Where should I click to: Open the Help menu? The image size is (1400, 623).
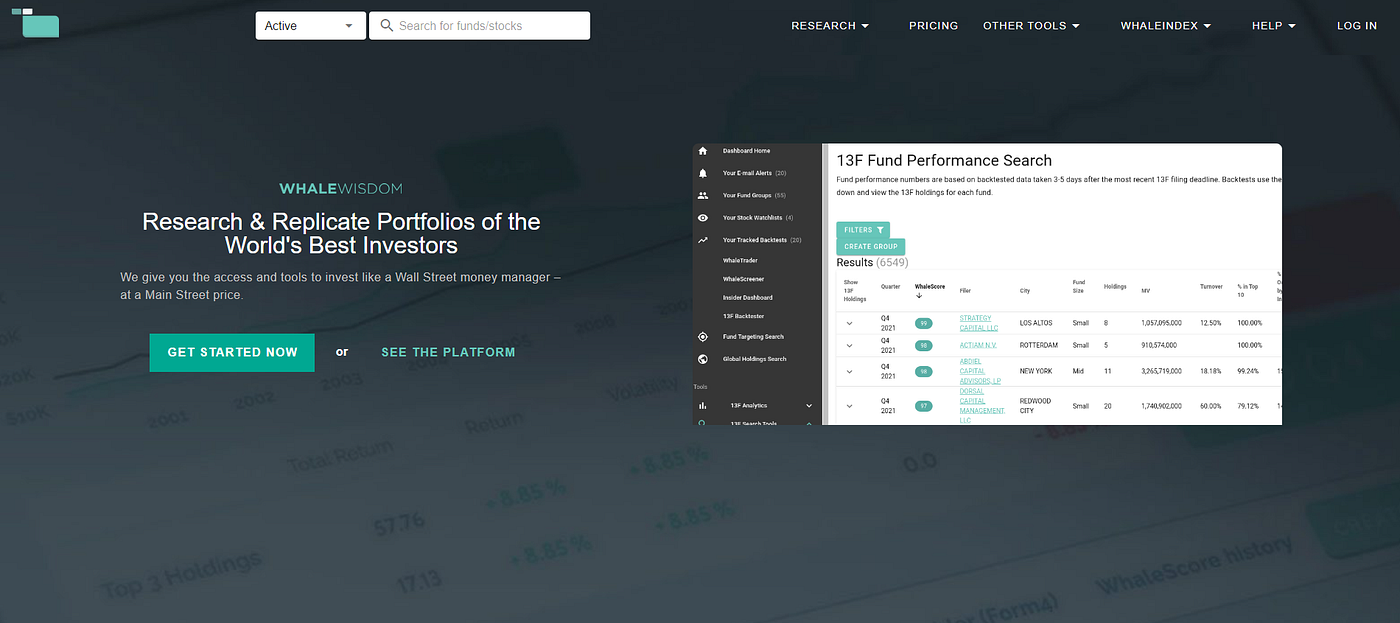click(x=1273, y=26)
